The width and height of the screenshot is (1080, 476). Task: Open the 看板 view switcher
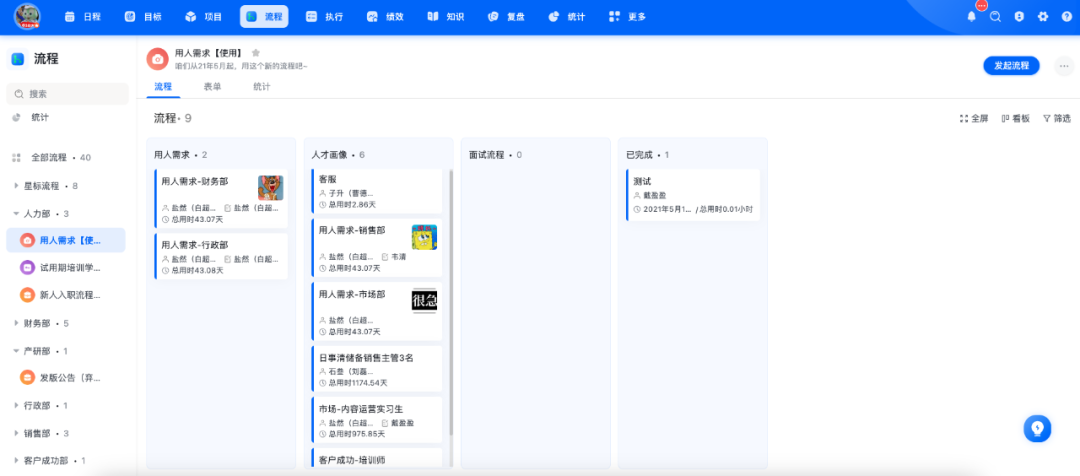[x=1015, y=118]
